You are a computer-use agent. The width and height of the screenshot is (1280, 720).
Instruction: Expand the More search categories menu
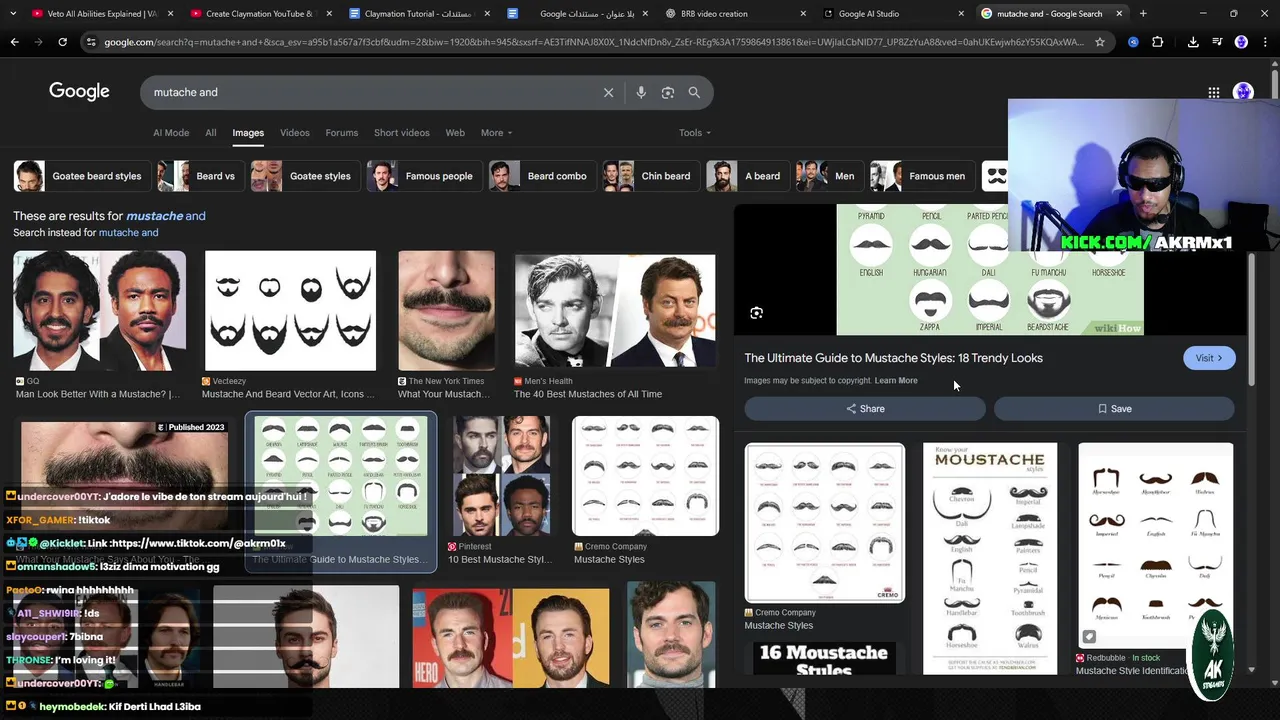point(496,132)
